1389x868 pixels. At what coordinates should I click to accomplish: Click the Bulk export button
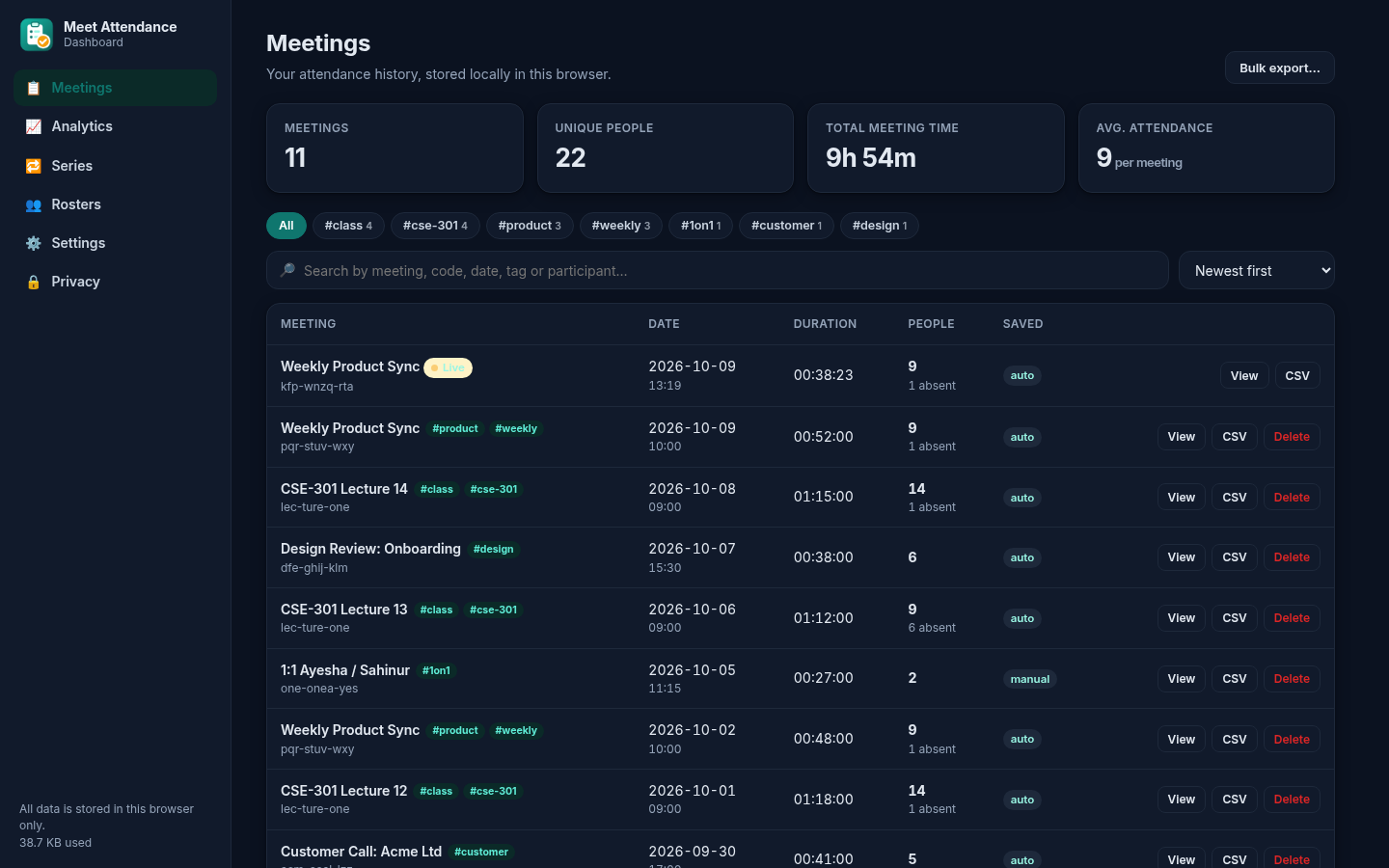[1280, 68]
